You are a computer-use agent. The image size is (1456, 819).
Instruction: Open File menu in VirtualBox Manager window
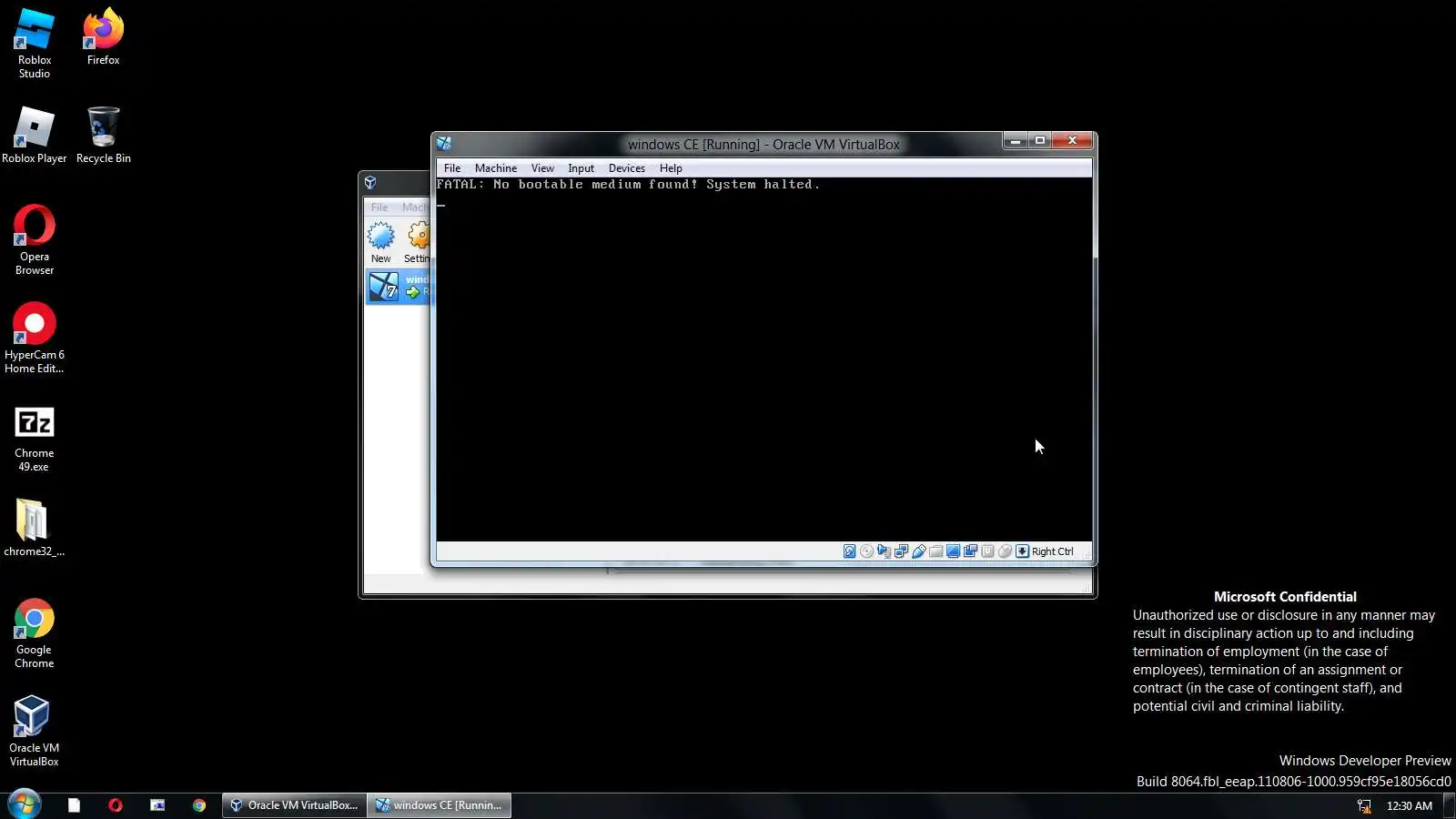click(379, 207)
